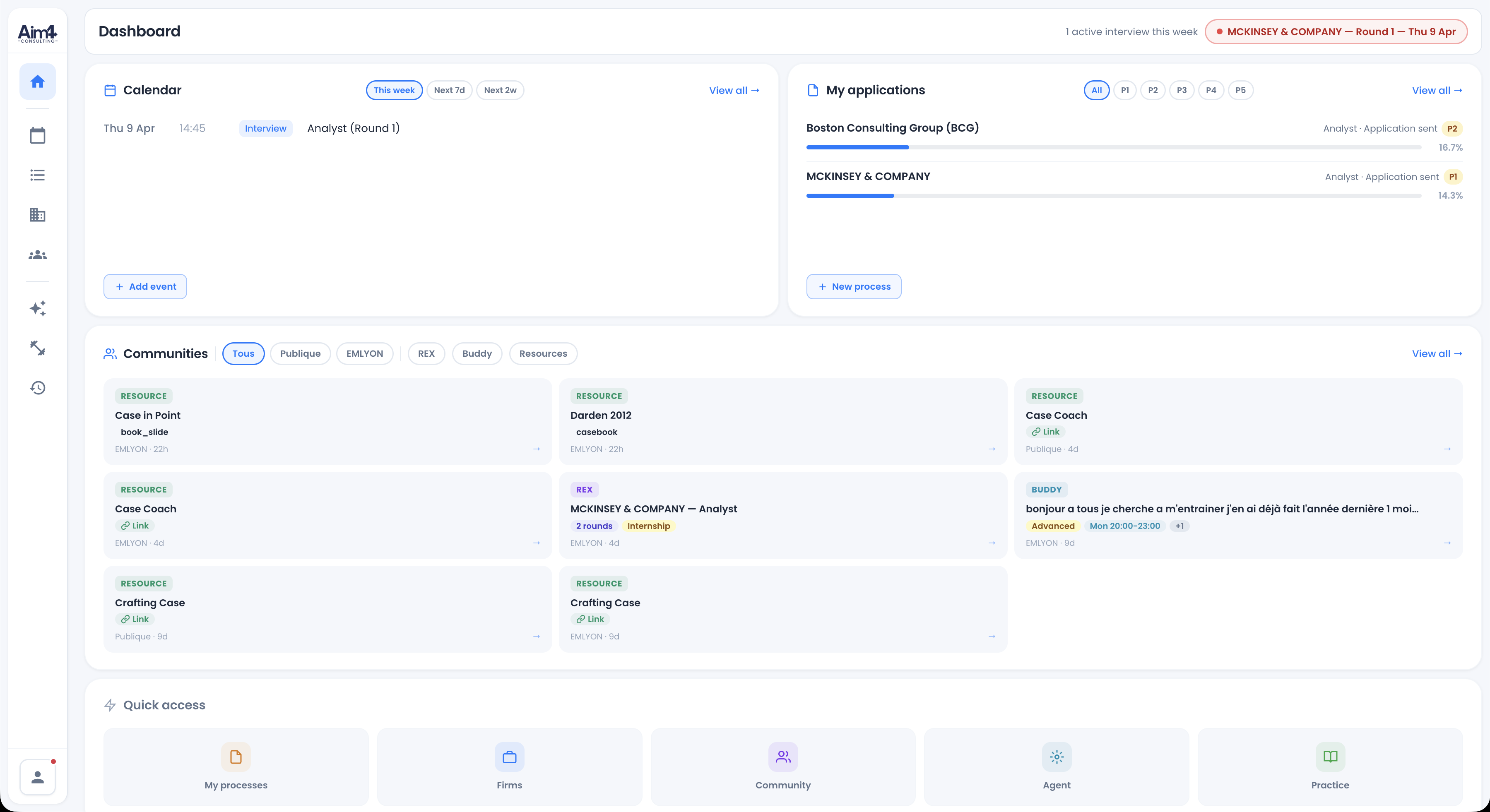Filter applications by P1 priority

coord(1125,90)
